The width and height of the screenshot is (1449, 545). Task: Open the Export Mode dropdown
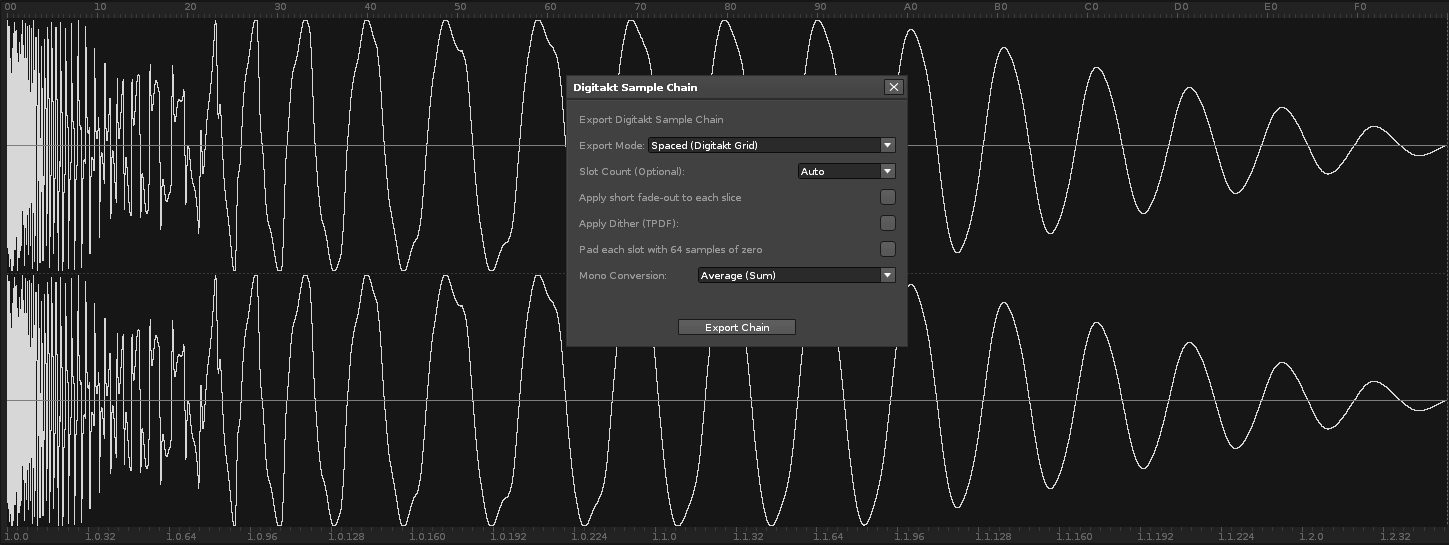771,145
